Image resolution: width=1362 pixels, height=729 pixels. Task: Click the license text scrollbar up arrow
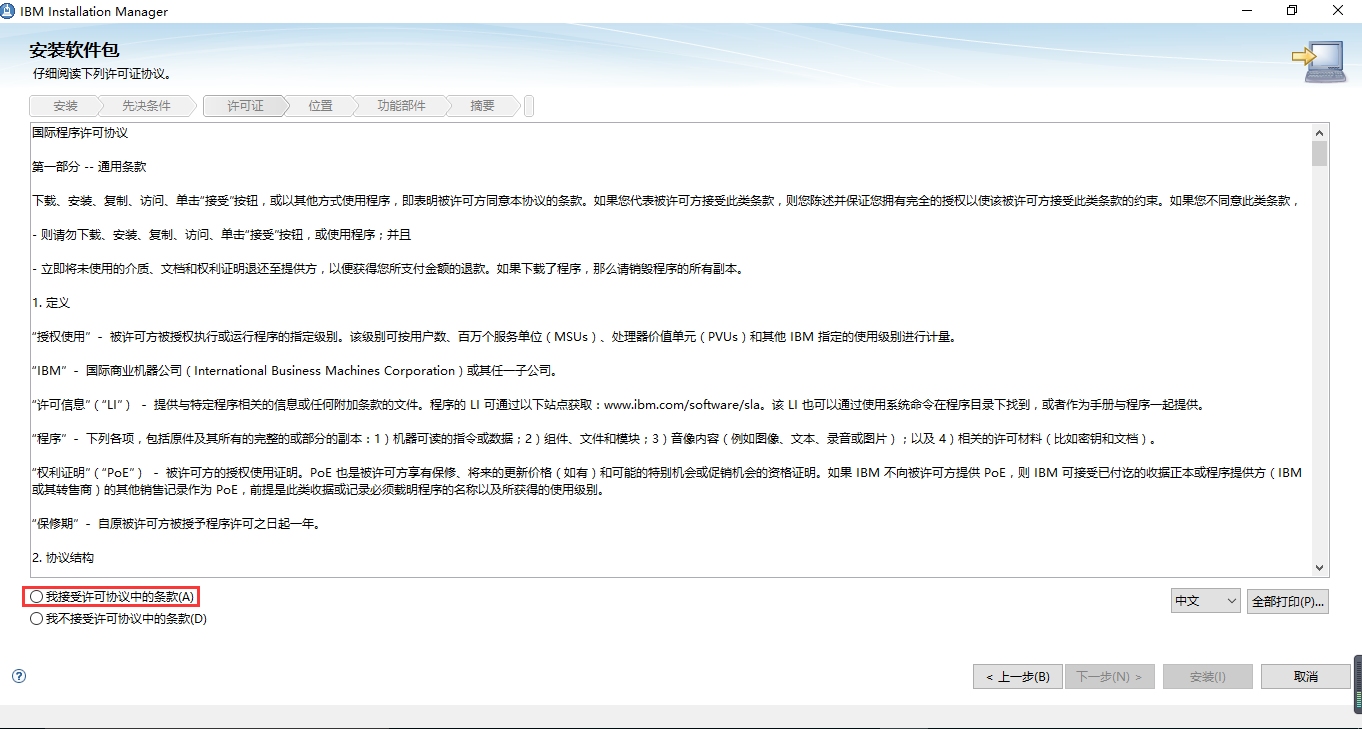[1320, 132]
